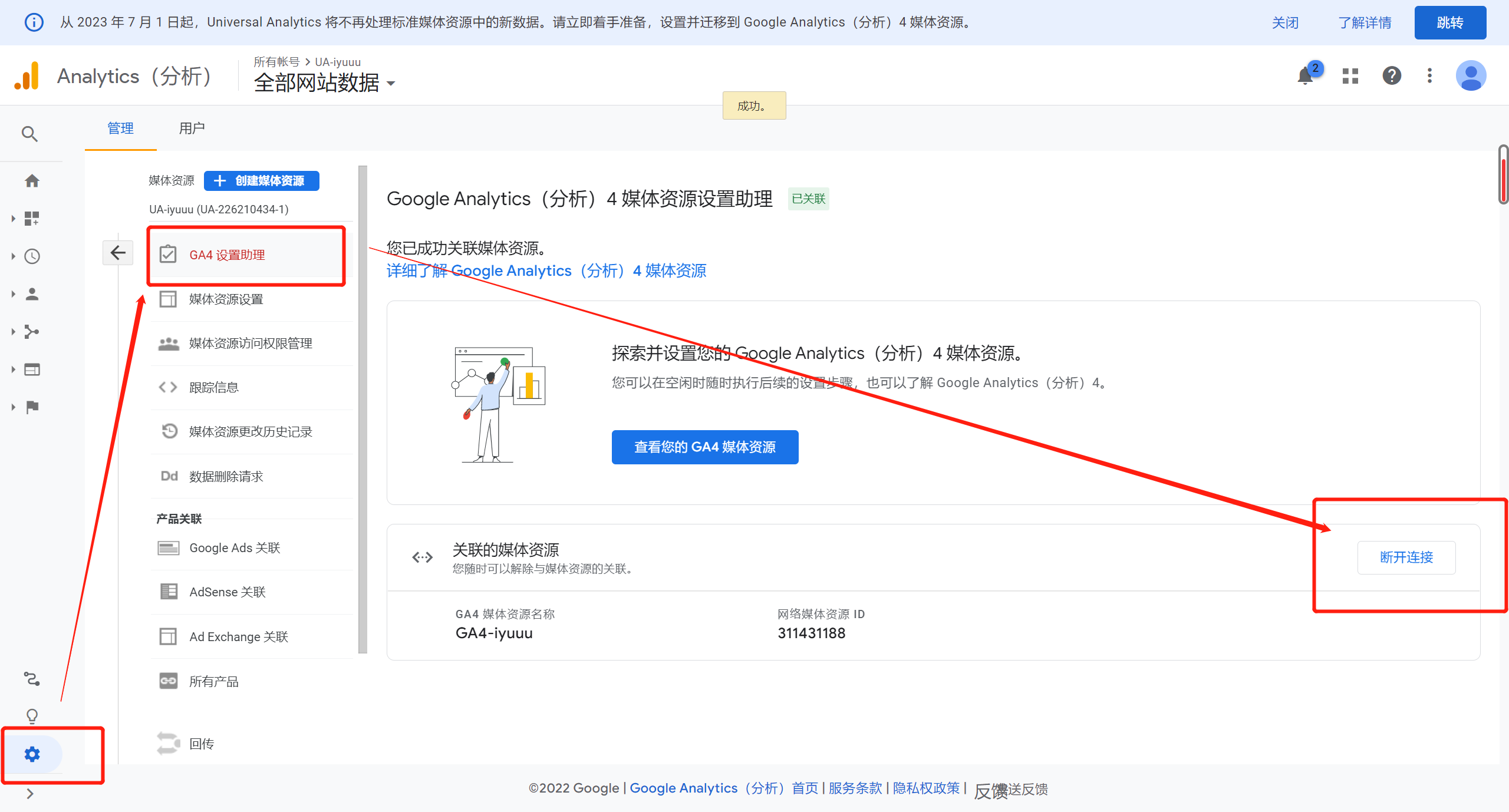
Task: Open the search magnifier icon
Action: pyautogui.click(x=29, y=134)
